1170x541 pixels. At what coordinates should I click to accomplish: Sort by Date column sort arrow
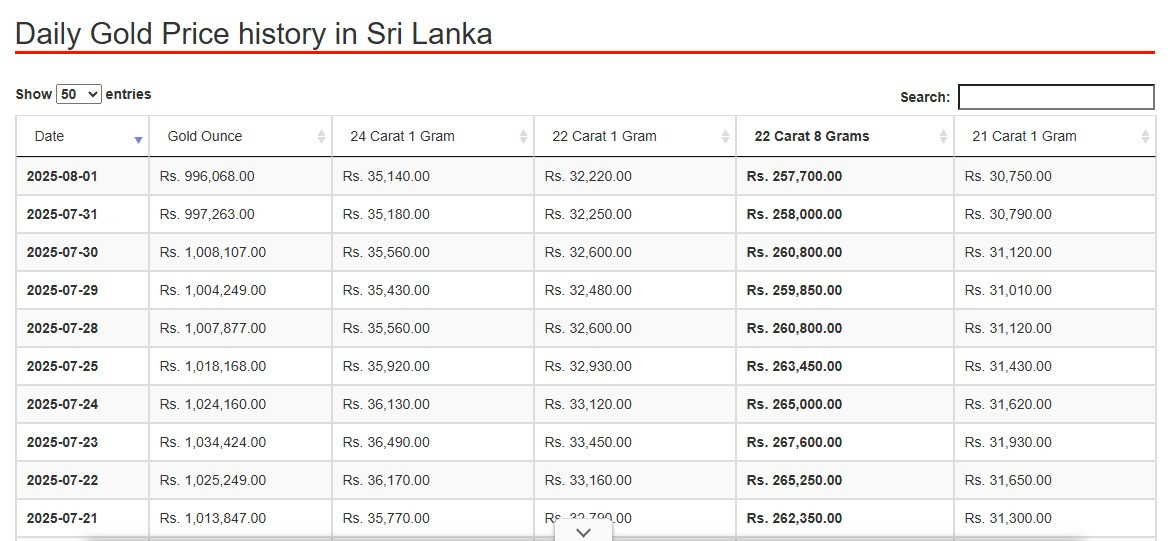click(138, 140)
